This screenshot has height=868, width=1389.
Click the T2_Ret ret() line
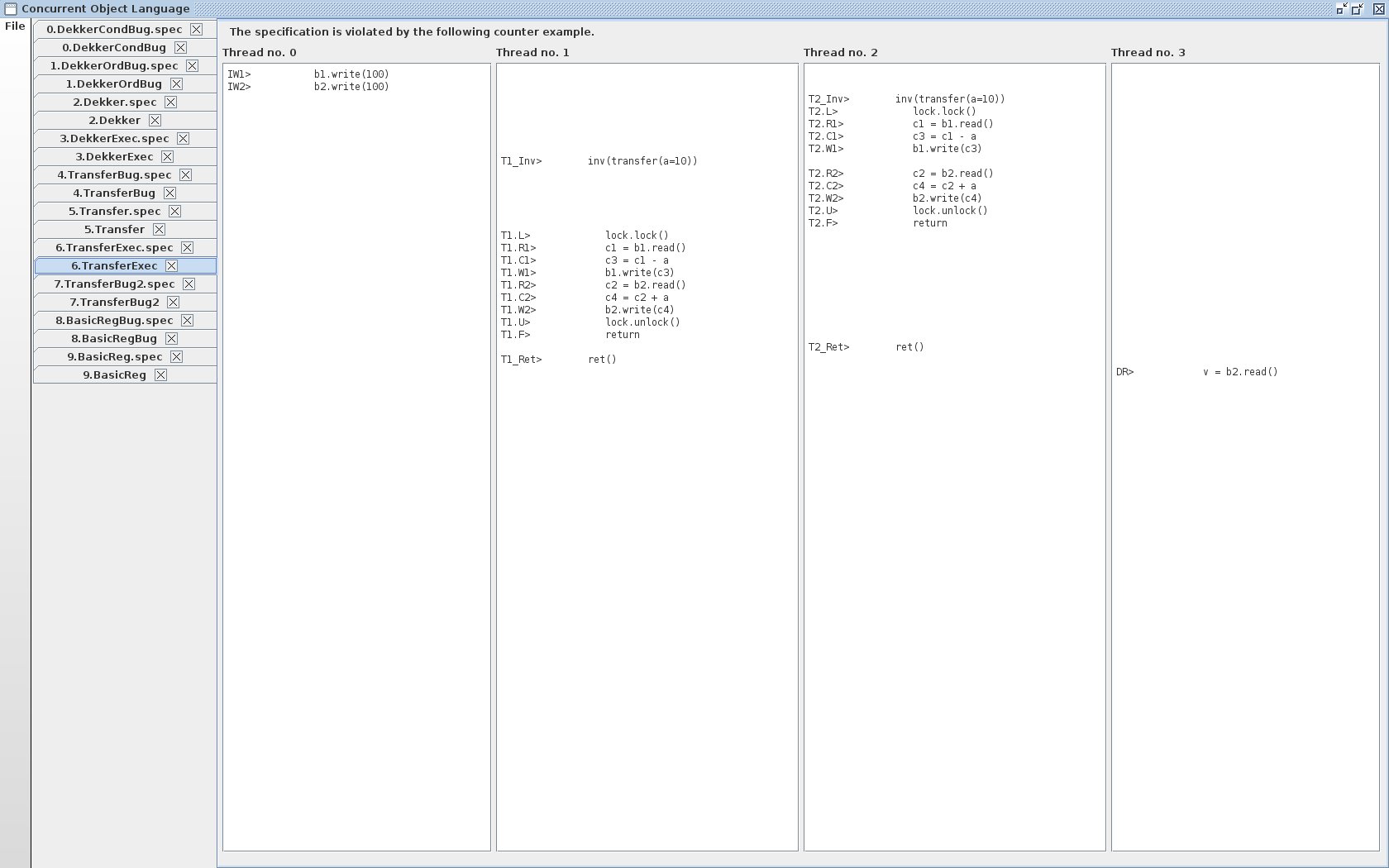point(866,347)
